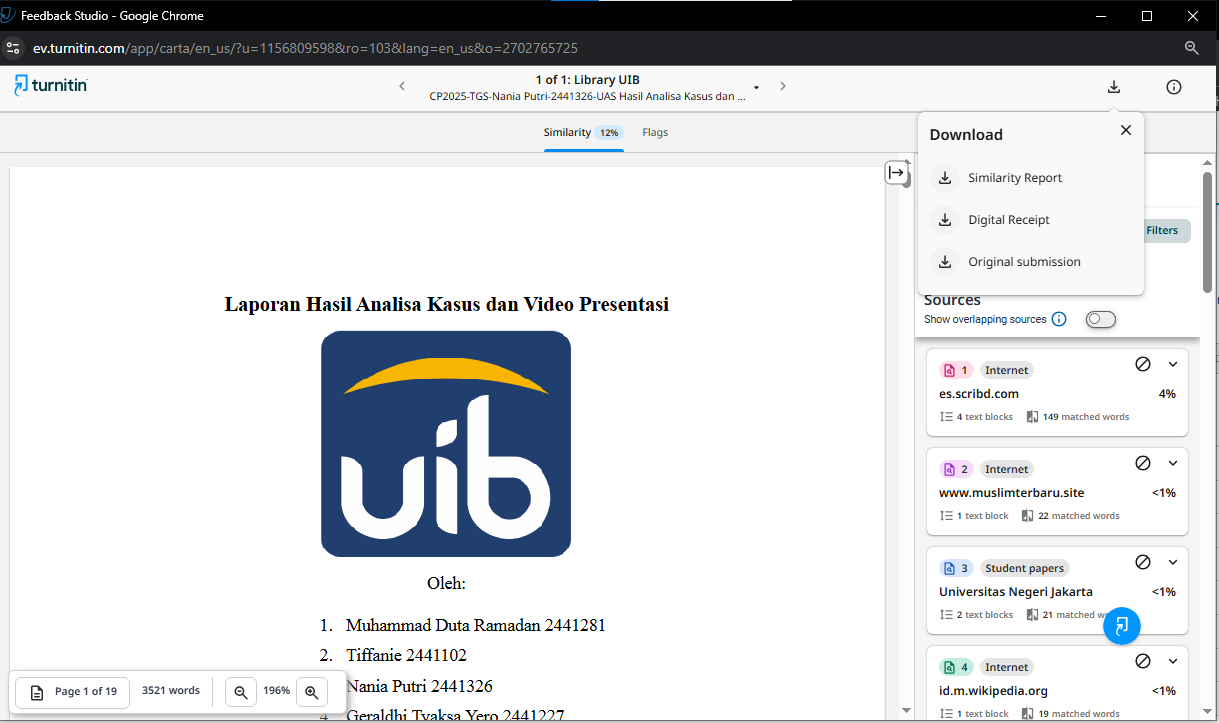1219x723 pixels.
Task: Click the Turnitin logo
Action: 50,86
